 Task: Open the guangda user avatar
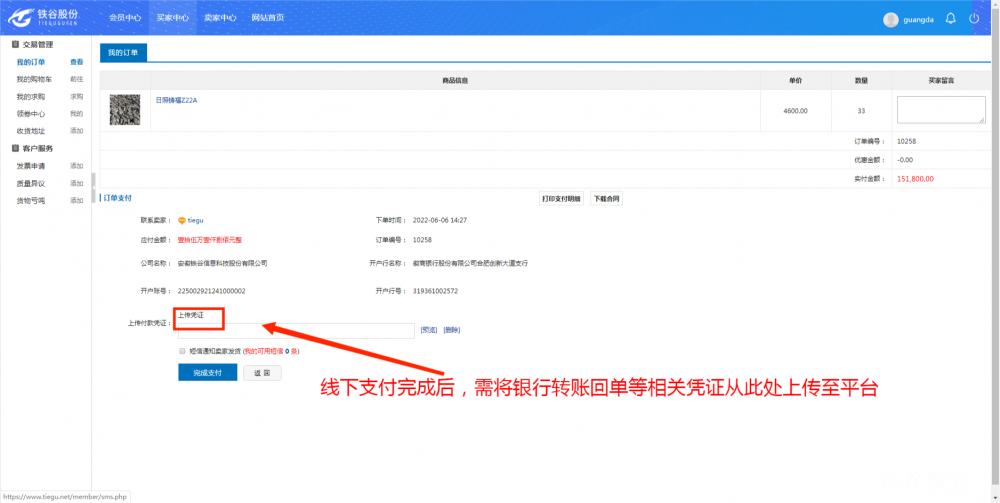pyautogui.click(x=891, y=19)
